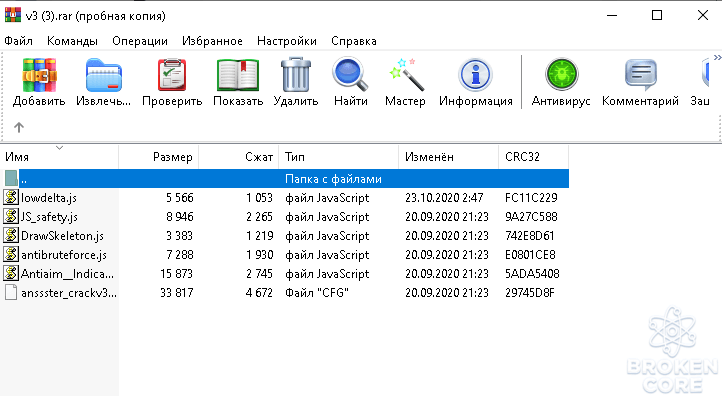Sort by Размер column header
The width and height of the screenshot is (722, 396).
(x=158, y=157)
